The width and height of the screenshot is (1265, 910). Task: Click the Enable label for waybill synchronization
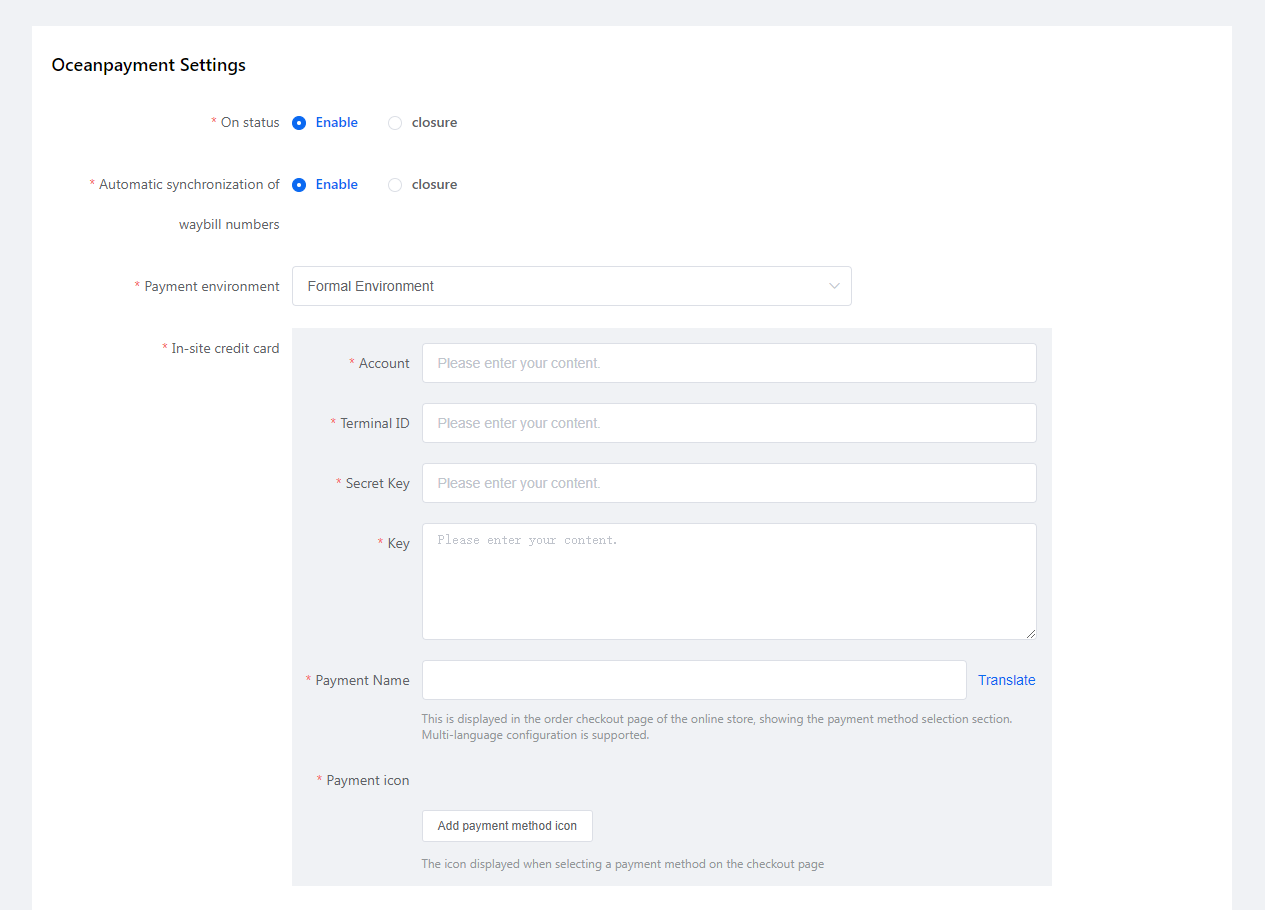click(x=337, y=185)
